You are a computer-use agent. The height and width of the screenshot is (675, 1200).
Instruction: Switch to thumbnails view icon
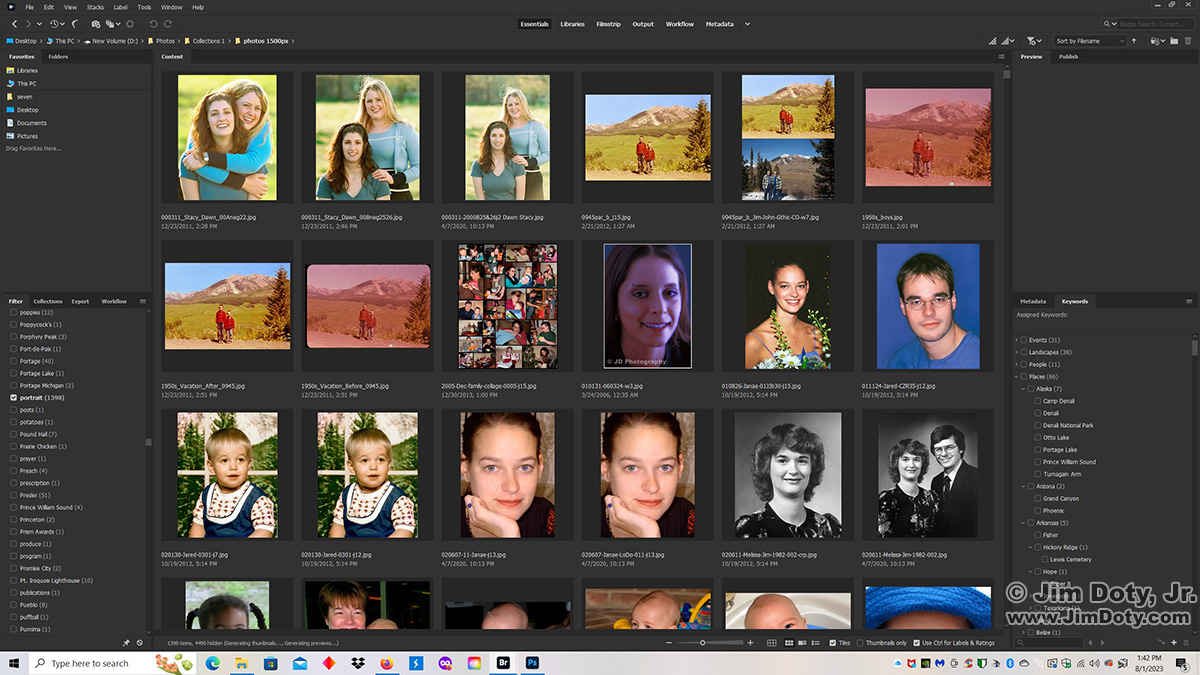tap(789, 642)
